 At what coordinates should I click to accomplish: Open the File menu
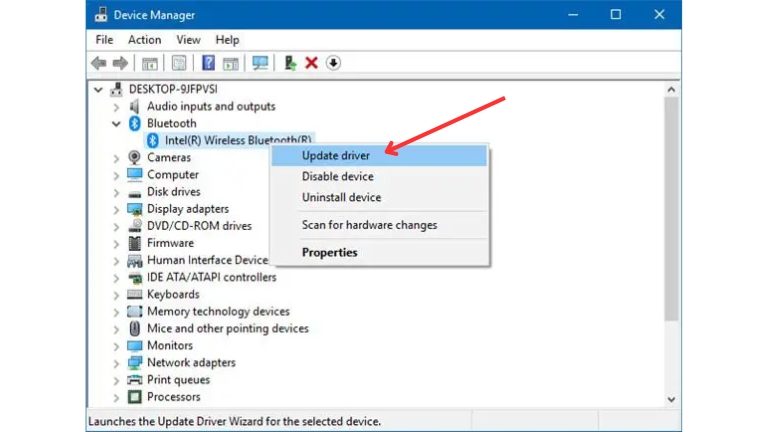(104, 40)
